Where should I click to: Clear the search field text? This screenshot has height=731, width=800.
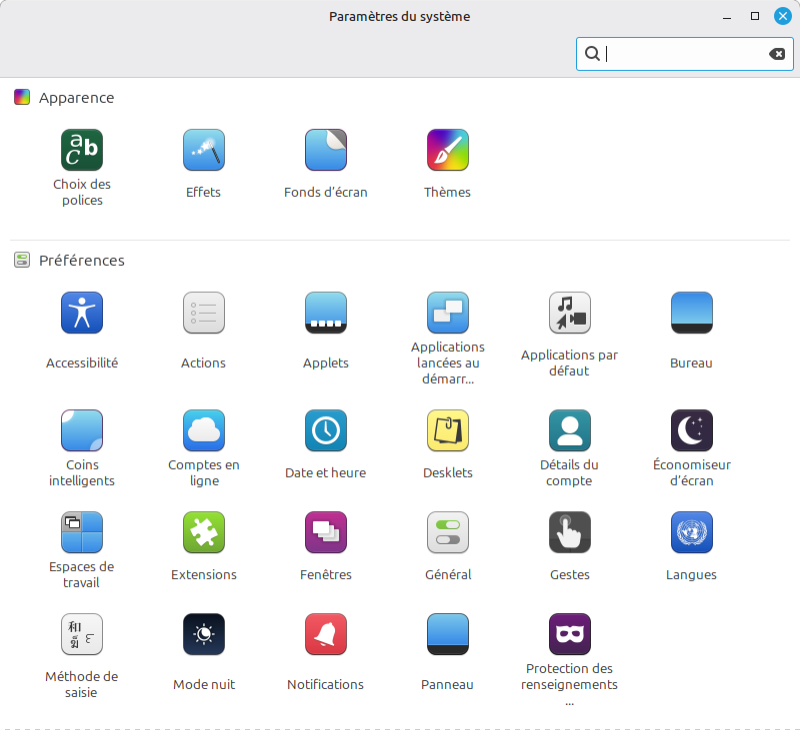[x=777, y=54]
